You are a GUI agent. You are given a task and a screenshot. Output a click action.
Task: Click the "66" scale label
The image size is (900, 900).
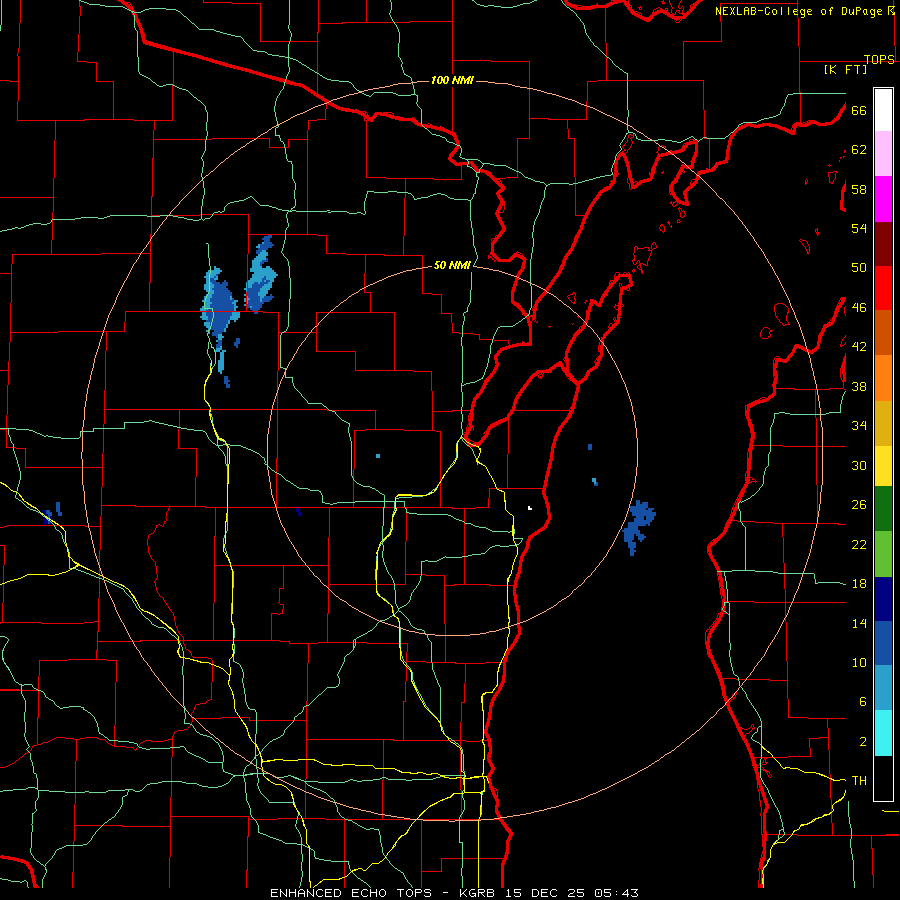point(859,111)
